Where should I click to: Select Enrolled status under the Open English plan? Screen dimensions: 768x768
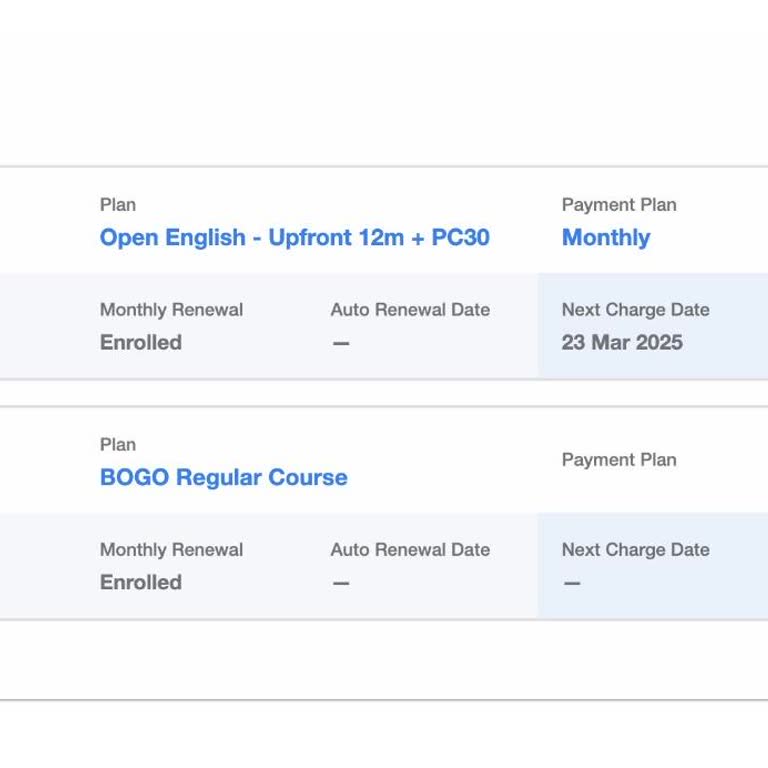pos(140,343)
